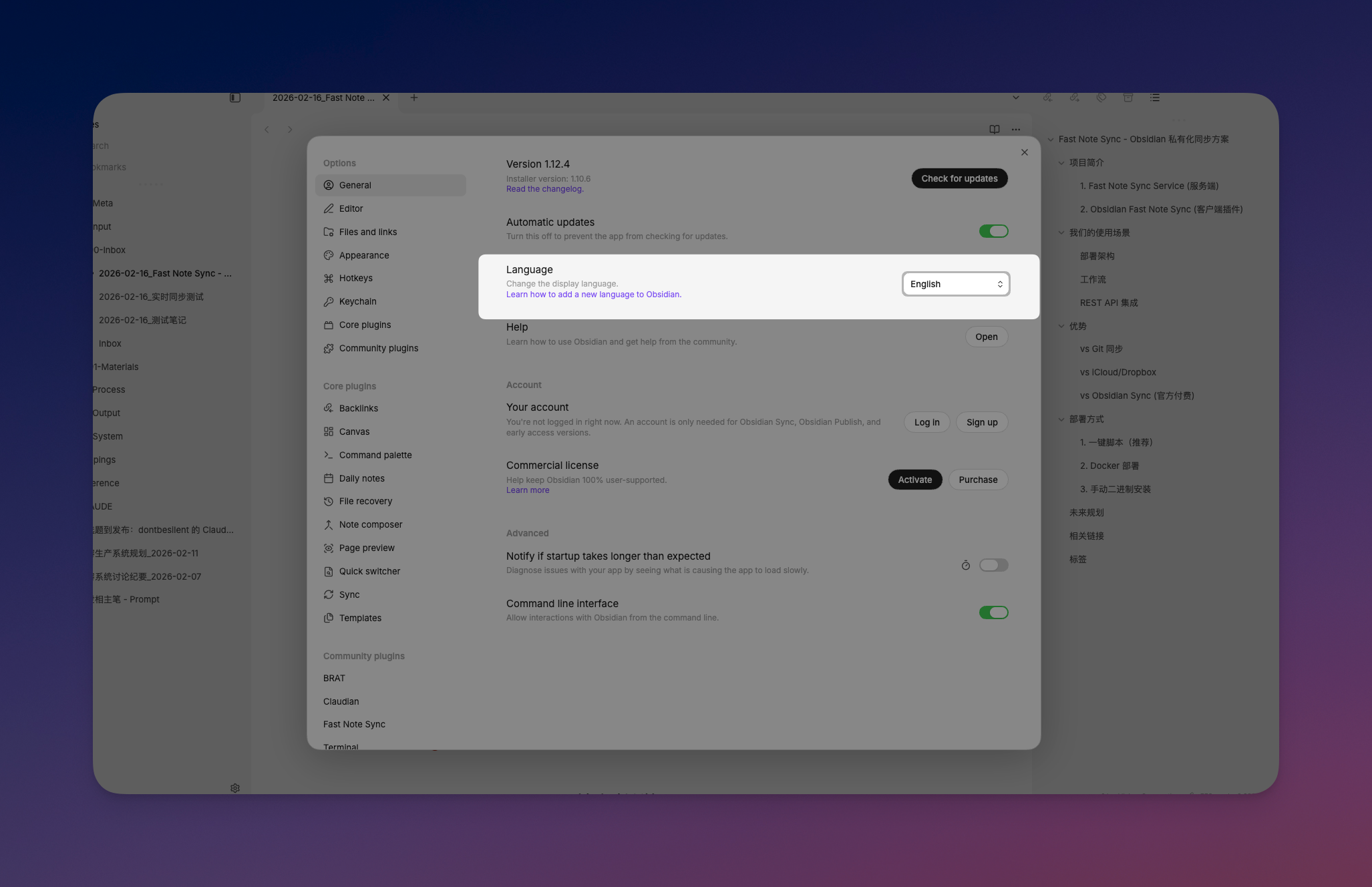Screen dimensions: 1372x887
Task: Open the more options ellipsis icon
Action: point(1016,130)
